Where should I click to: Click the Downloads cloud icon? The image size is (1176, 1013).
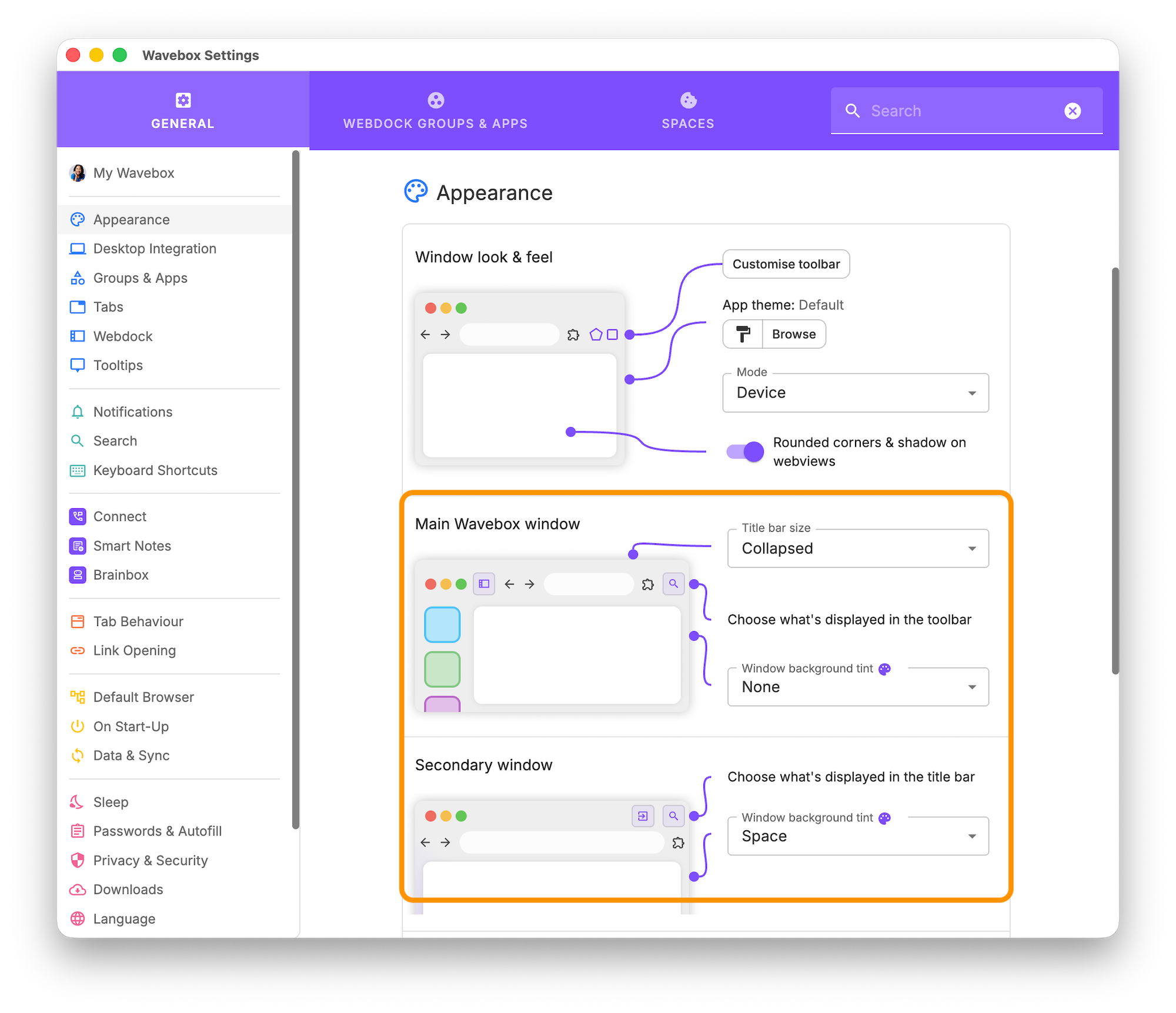(x=78, y=890)
